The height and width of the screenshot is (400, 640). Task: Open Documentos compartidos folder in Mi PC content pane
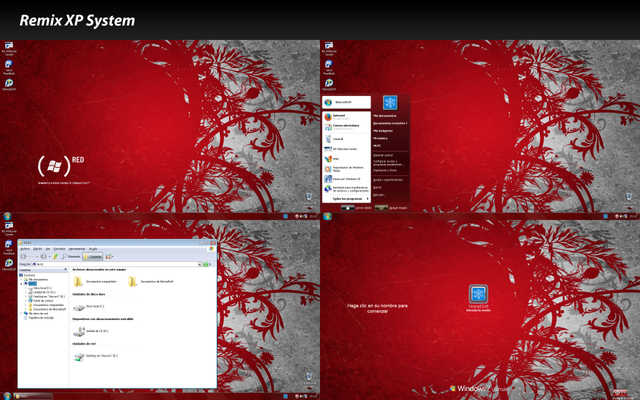click(95, 282)
